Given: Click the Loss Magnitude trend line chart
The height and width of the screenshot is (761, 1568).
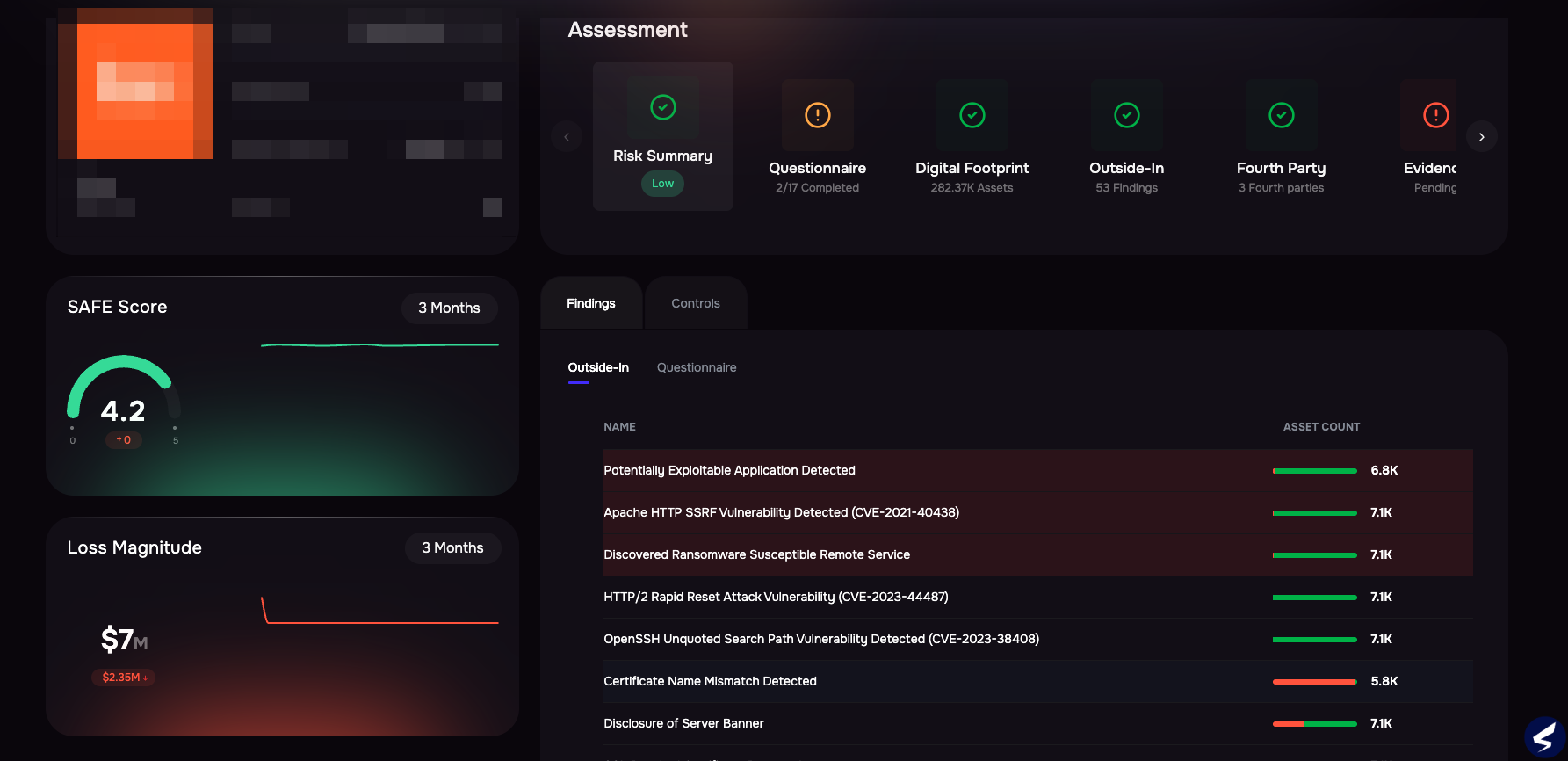Looking at the screenshot, I should [379, 611].
